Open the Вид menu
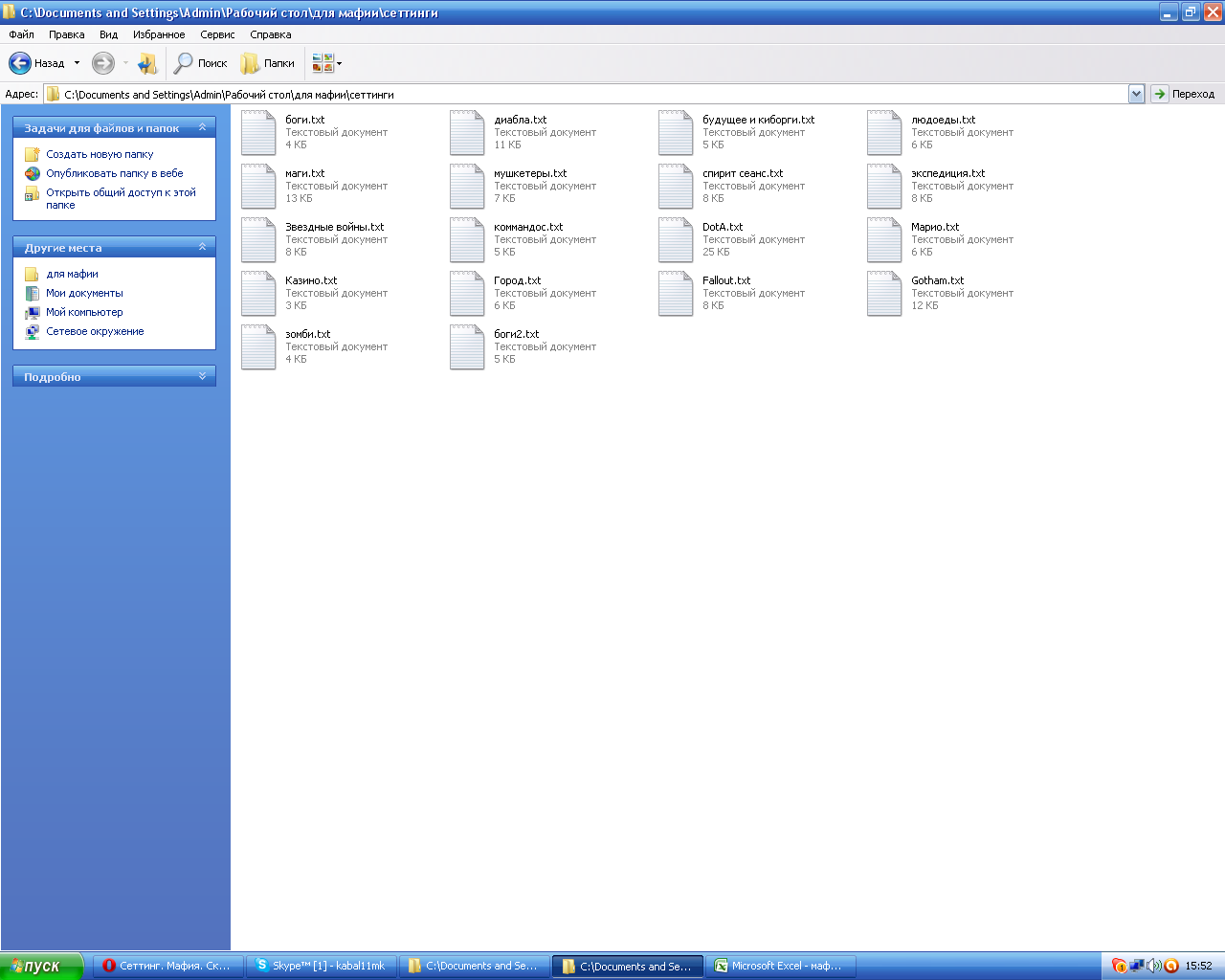 pyautogui.click(x=108, y=34)
